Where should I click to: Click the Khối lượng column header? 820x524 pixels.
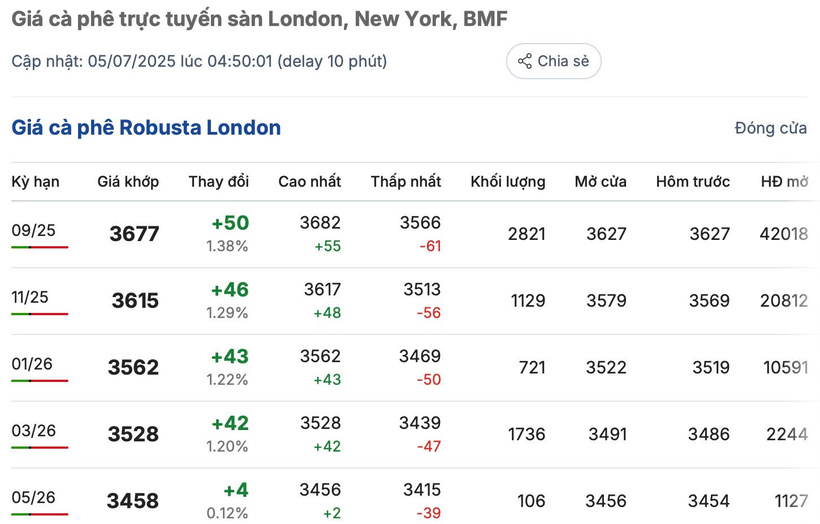[x=508, y=181]
